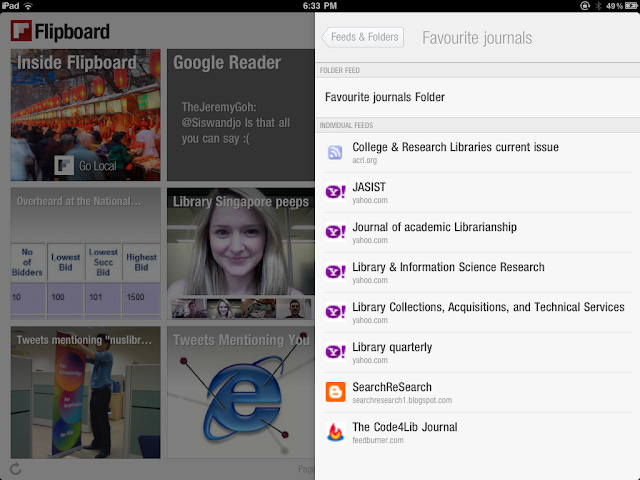Tap the Yahoo icon beside Journal of academic Librarianship
Screen dimensions: 640x480
click(x=336, y=232)
